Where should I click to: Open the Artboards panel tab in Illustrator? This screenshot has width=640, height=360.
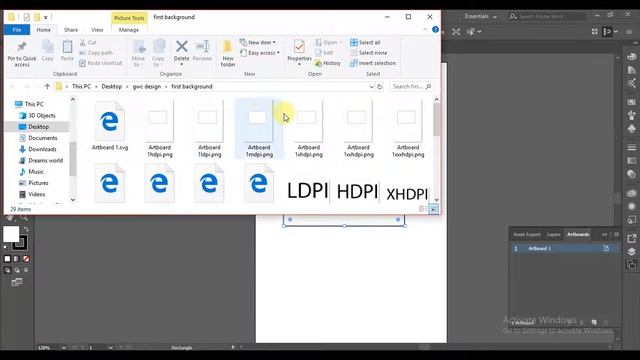coord(578,234)
